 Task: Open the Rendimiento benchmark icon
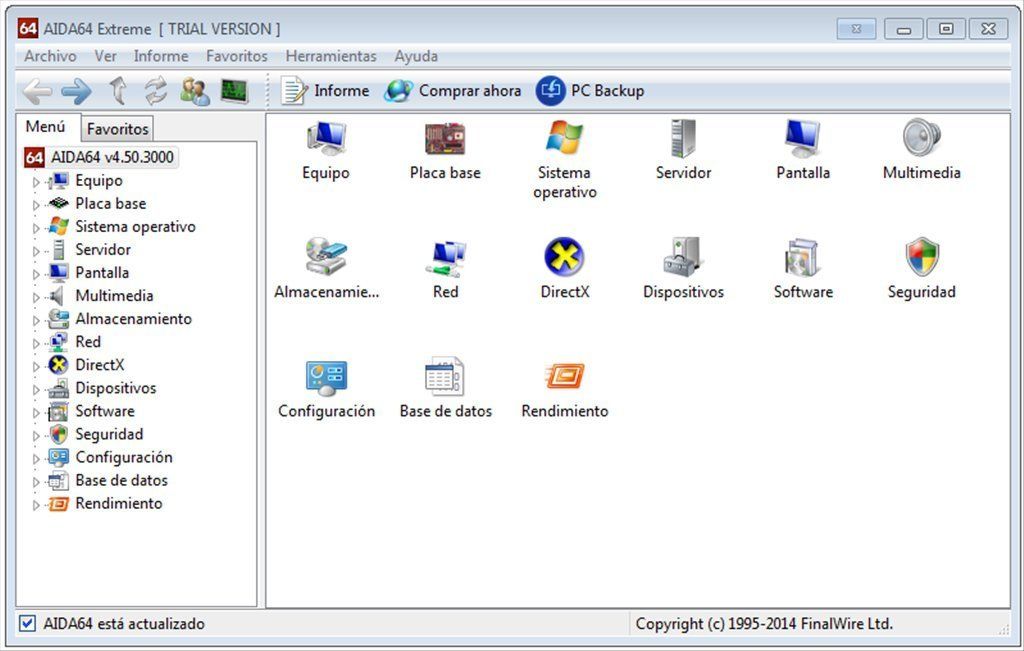(x=564, y=377)
